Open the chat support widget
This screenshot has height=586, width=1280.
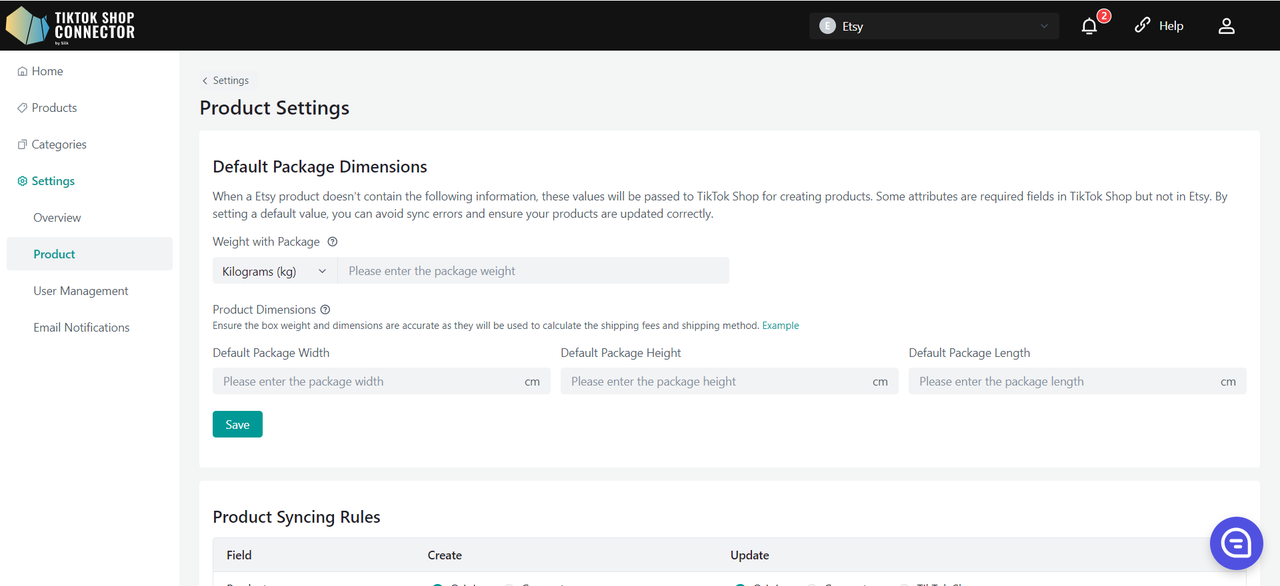click(1236, 543)
